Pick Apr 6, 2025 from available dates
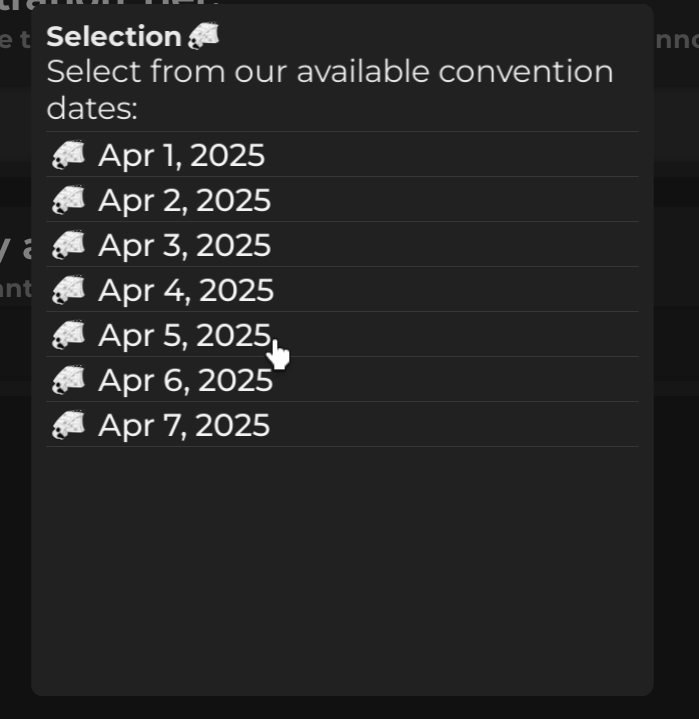This screenshot has width=699, height=719. coord(185,380)
